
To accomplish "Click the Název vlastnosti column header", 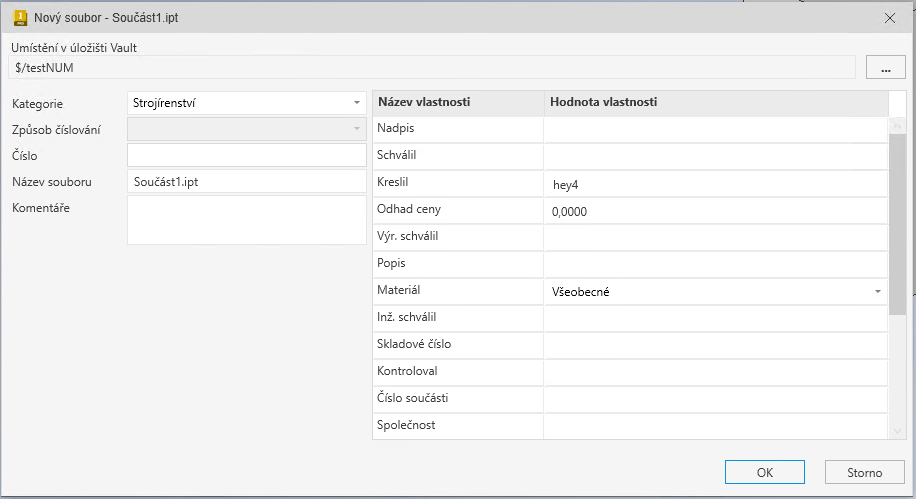I will [458, 103].
